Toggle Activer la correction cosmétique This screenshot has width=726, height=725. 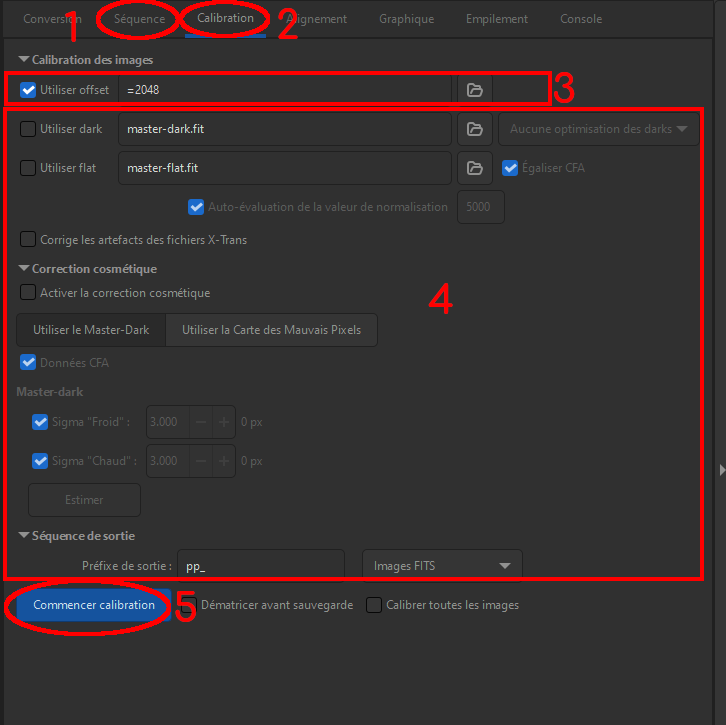coord(28,293)
